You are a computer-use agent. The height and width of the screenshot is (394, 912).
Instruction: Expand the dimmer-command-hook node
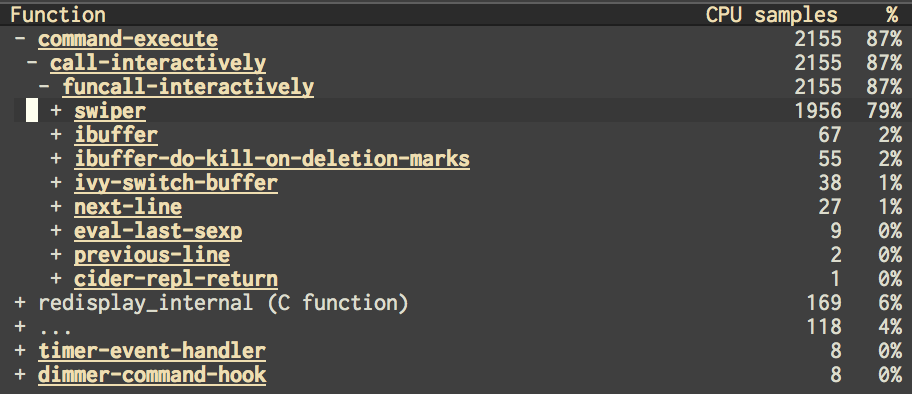20,375
